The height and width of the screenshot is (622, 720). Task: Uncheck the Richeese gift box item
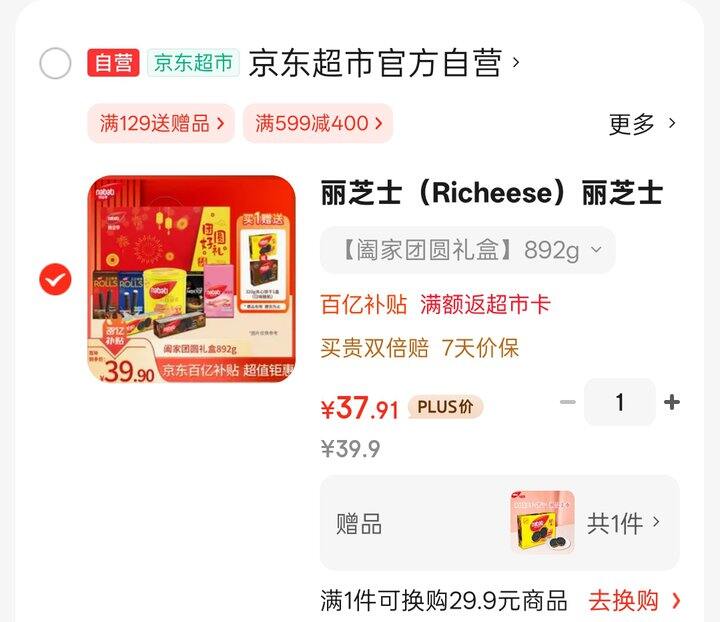point(55,279)
